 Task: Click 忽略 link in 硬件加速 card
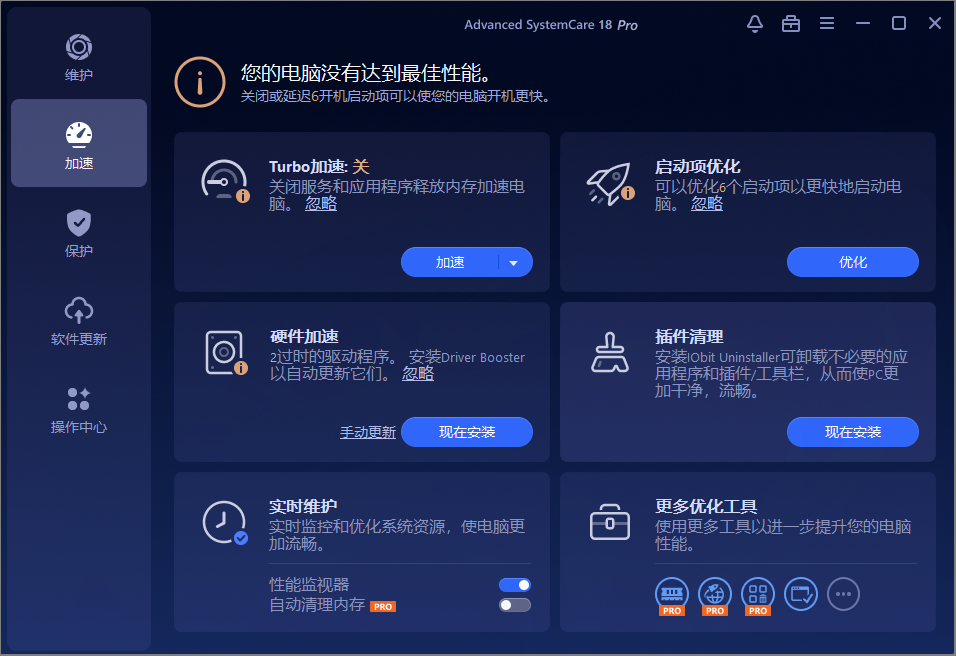(x=418, y=373)
